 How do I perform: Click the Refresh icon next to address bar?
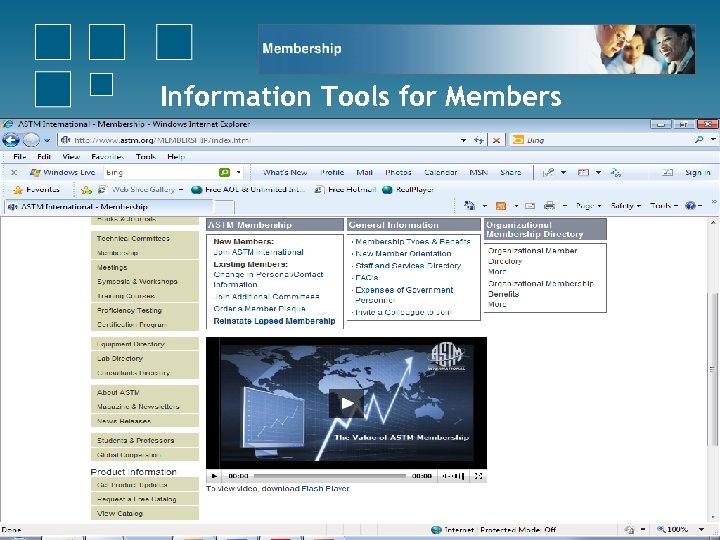[479, 140]
